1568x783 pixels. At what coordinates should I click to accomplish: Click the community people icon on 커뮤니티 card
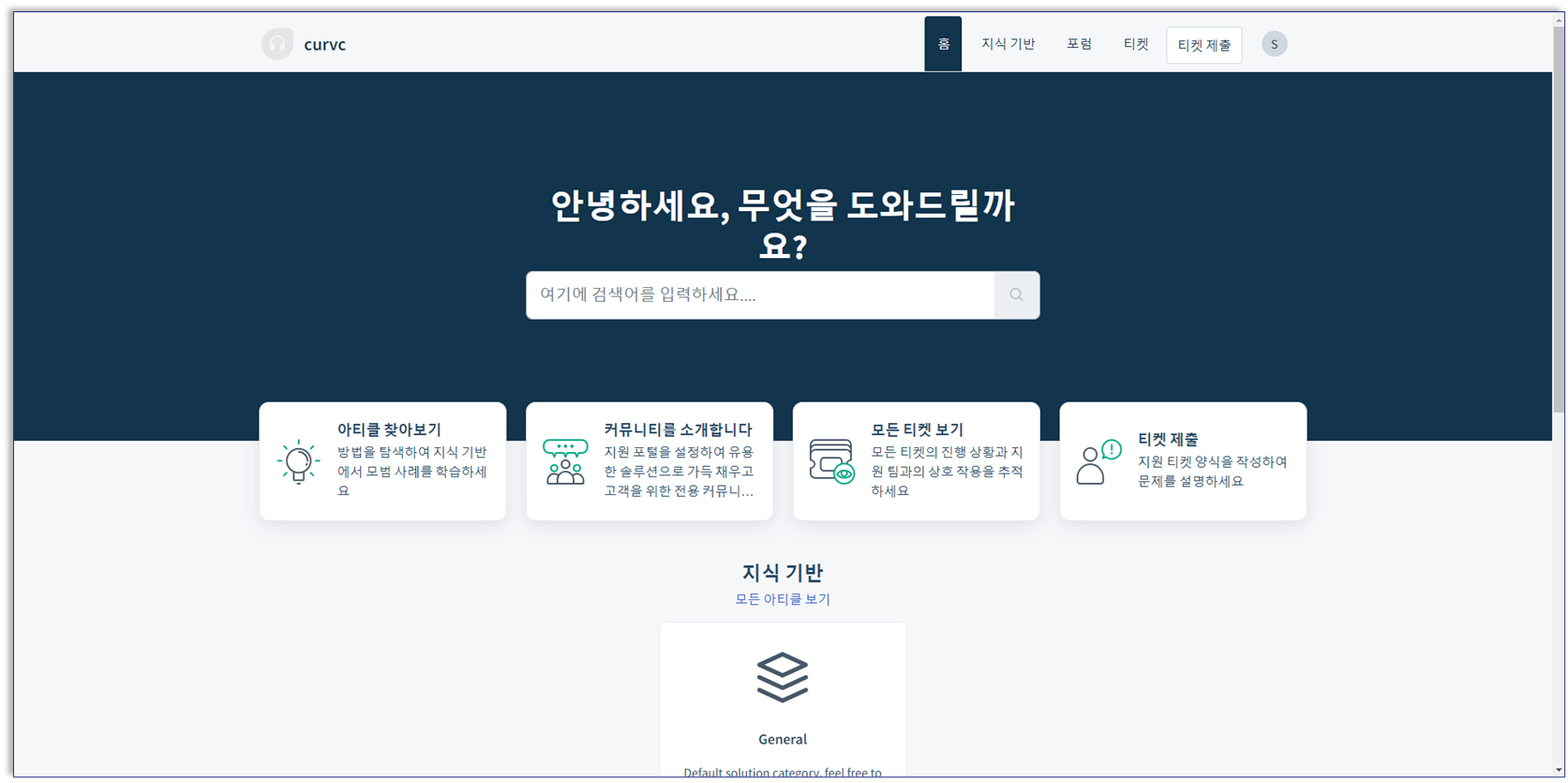(x=565, y=461)
